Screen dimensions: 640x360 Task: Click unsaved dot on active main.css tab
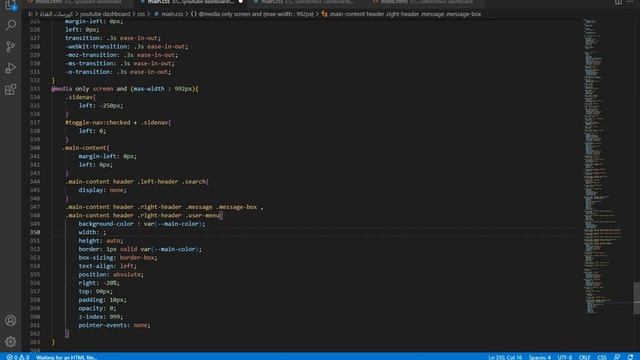240,2
